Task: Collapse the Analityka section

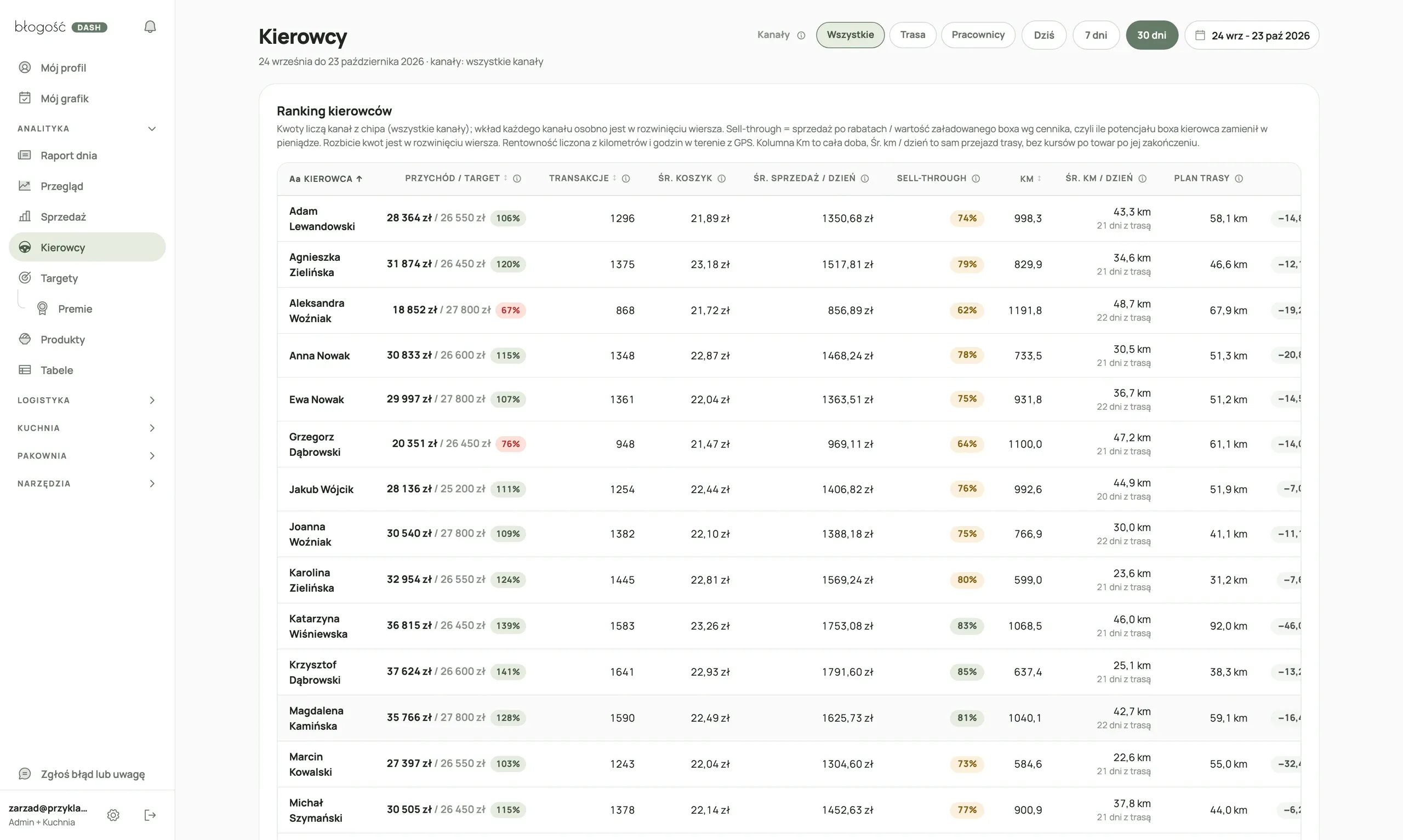Action: point(87,128)
